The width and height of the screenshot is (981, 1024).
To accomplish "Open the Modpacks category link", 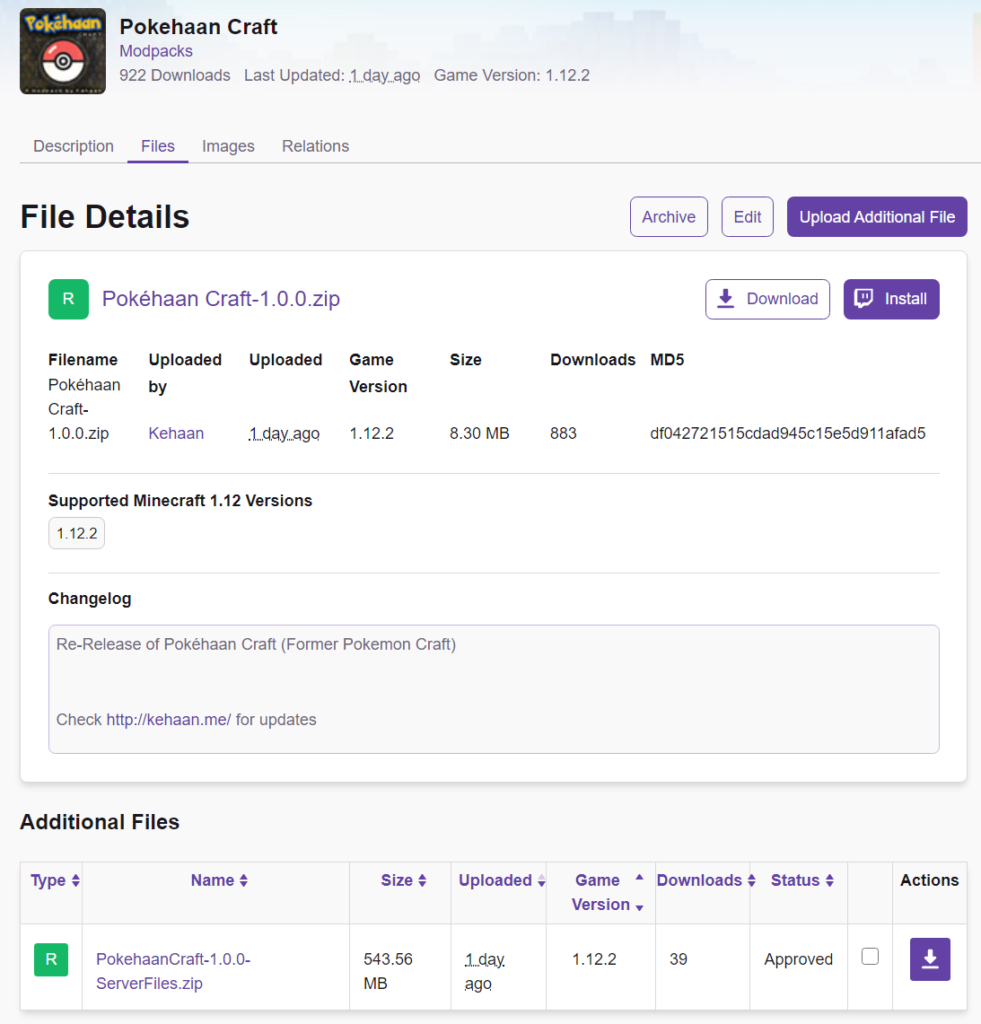I will 155,51.
